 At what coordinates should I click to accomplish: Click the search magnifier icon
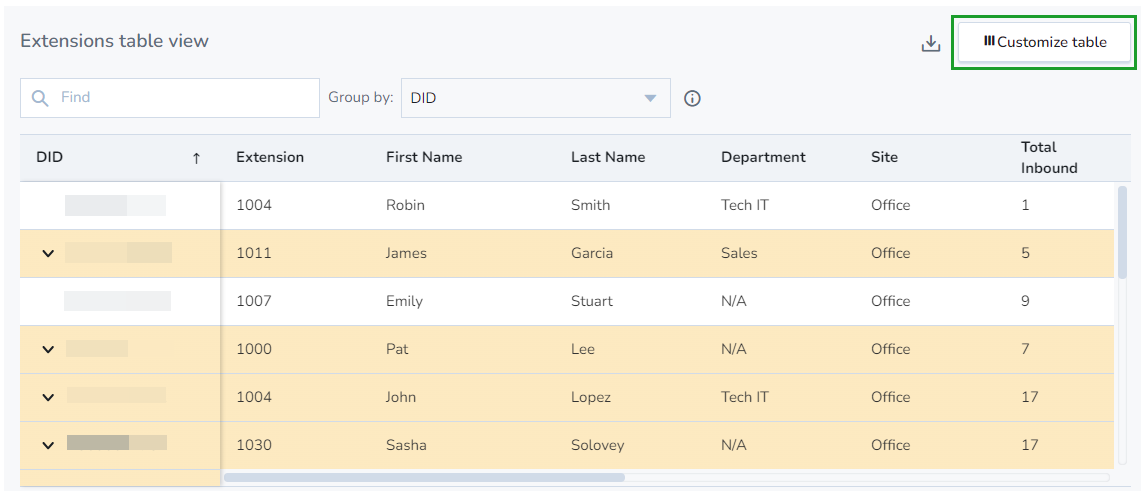pos(41,97)
